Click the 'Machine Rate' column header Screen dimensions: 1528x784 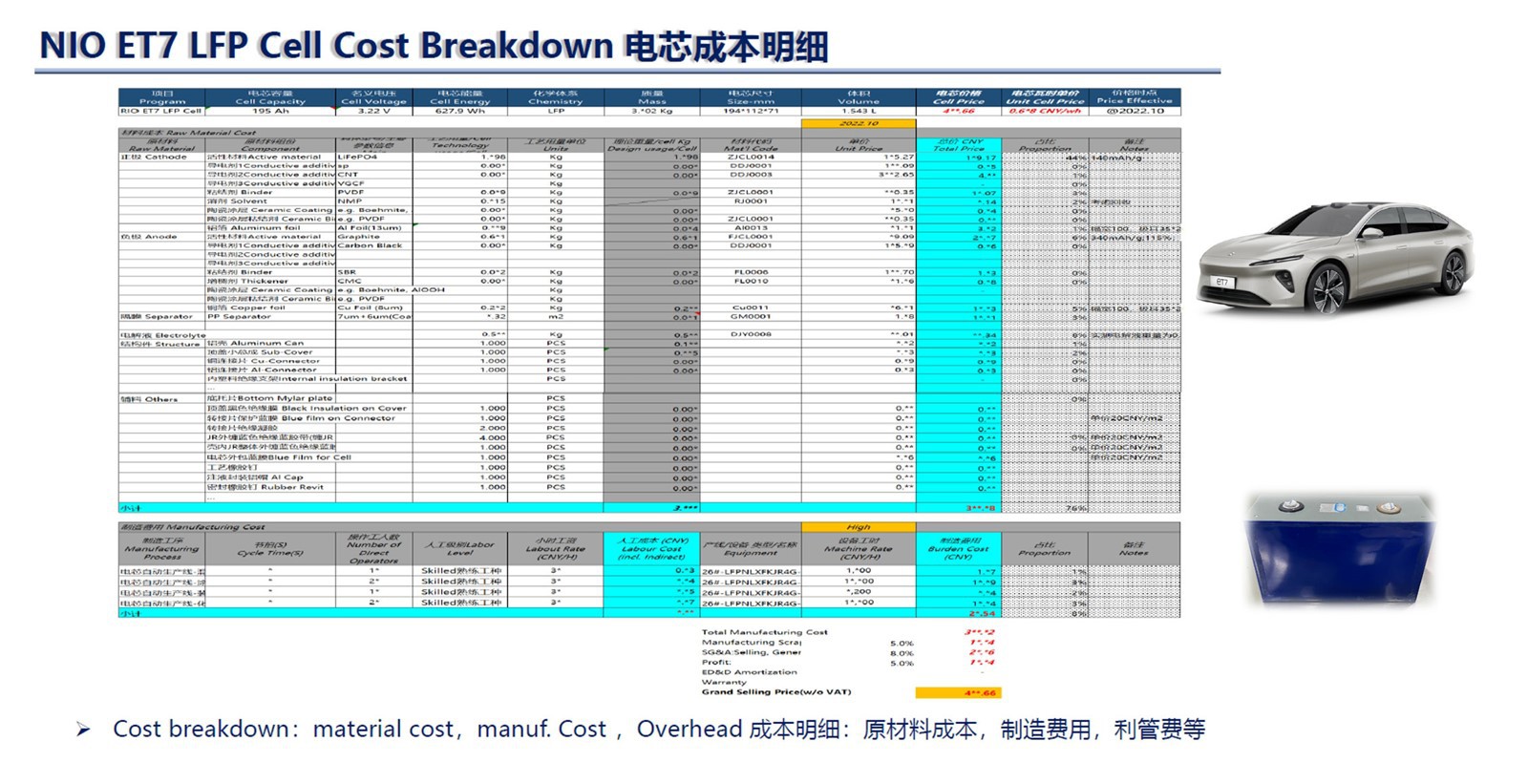[x=859, y=548]
